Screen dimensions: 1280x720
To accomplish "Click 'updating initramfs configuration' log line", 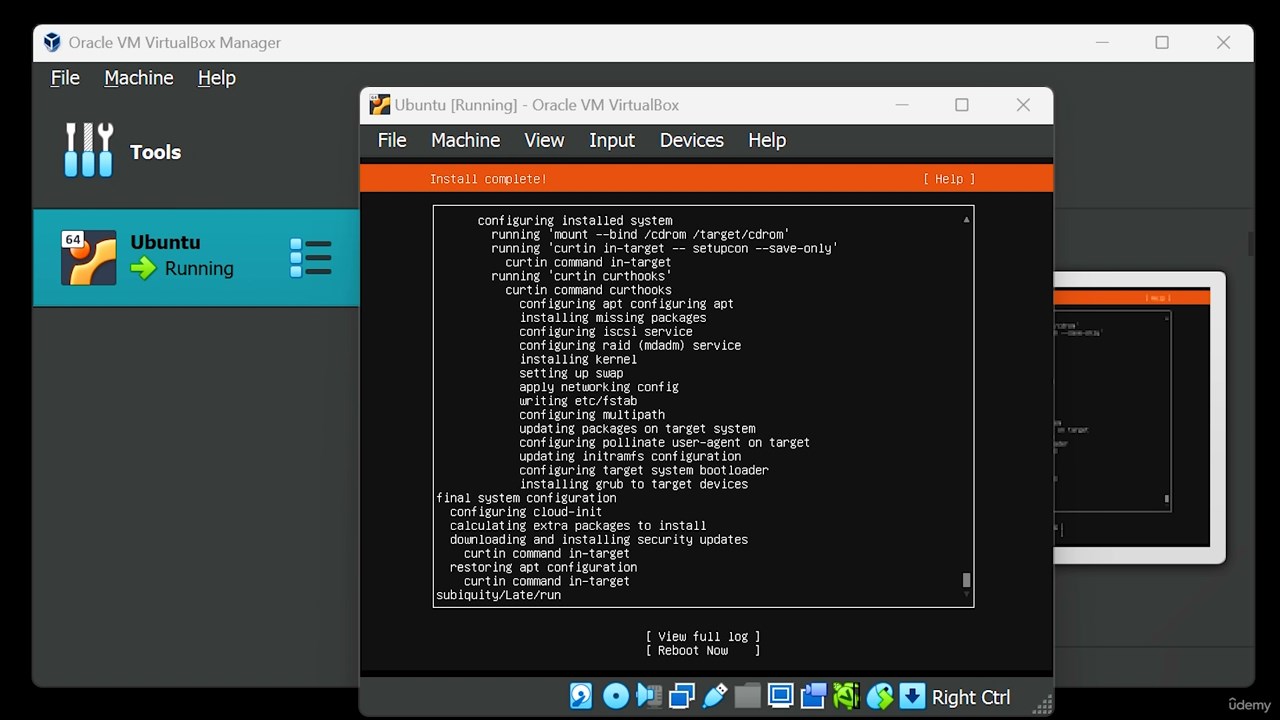I will [x=630, y=456].
